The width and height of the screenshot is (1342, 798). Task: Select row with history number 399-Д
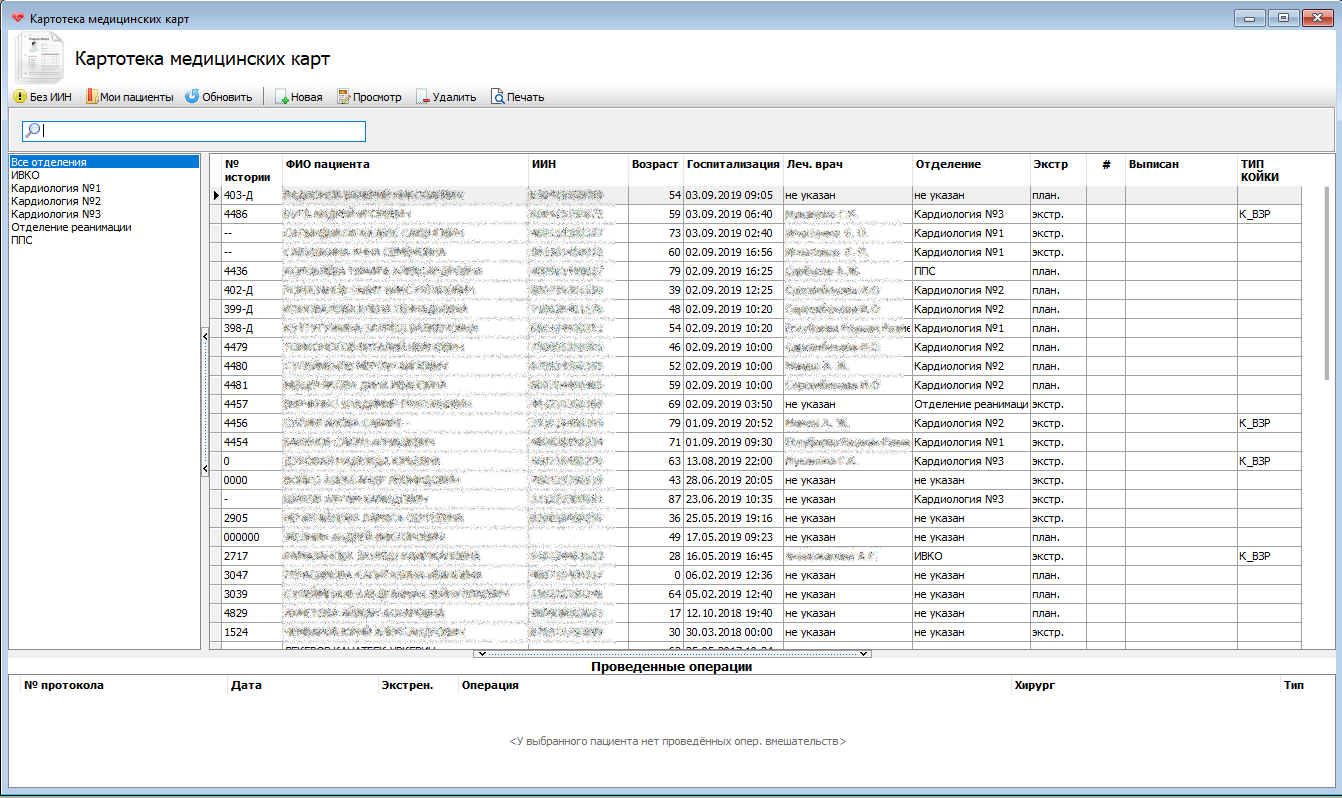[x=755, y=309]
